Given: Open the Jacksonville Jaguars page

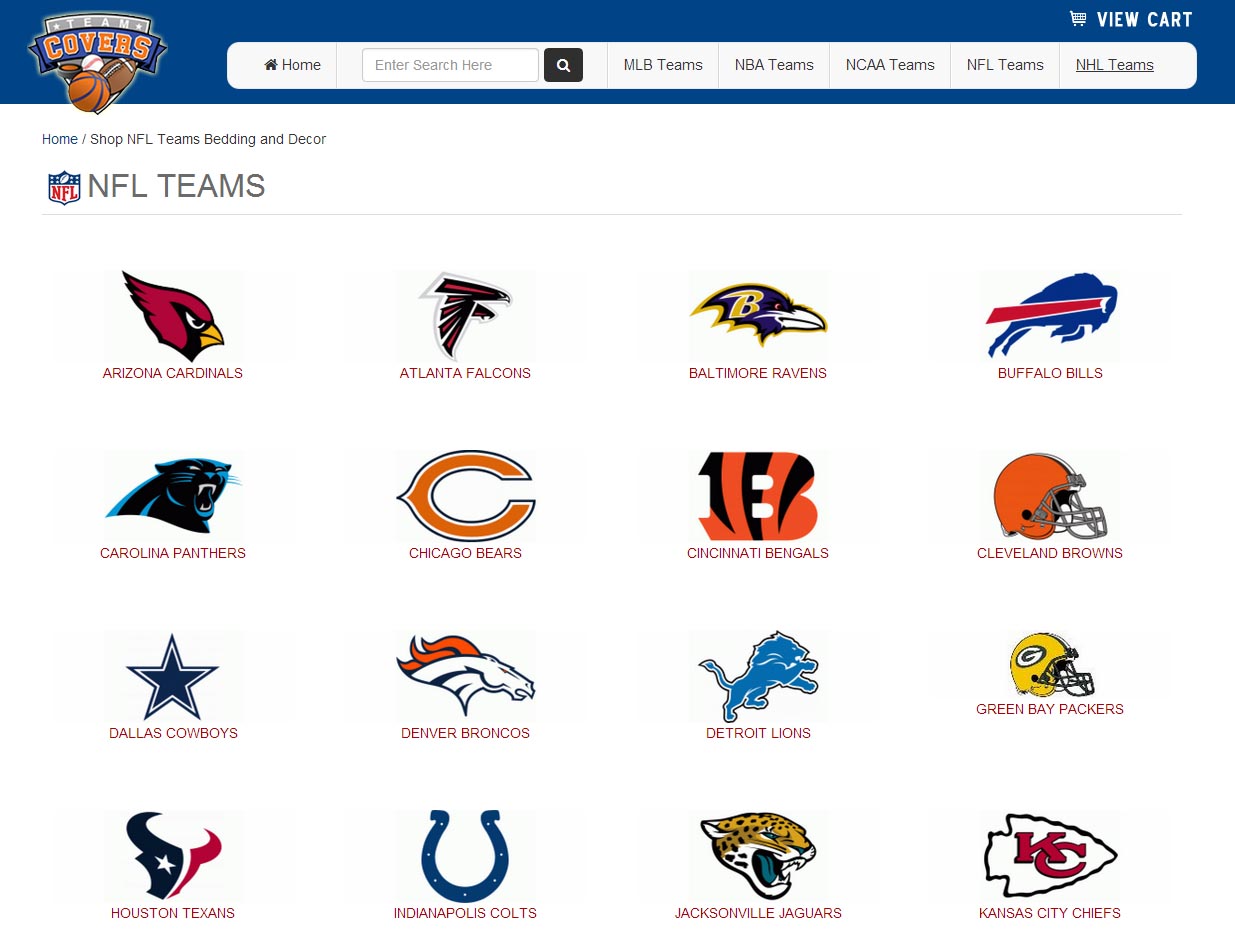Looking at the screenshot, I should (x=757, y=856).
